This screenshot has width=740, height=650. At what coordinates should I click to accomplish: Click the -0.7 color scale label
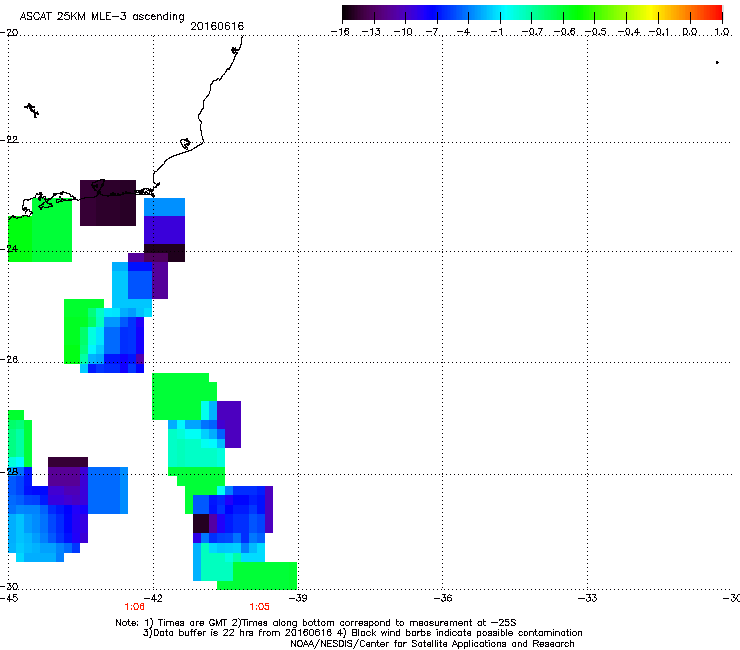[x=532, y=32]
